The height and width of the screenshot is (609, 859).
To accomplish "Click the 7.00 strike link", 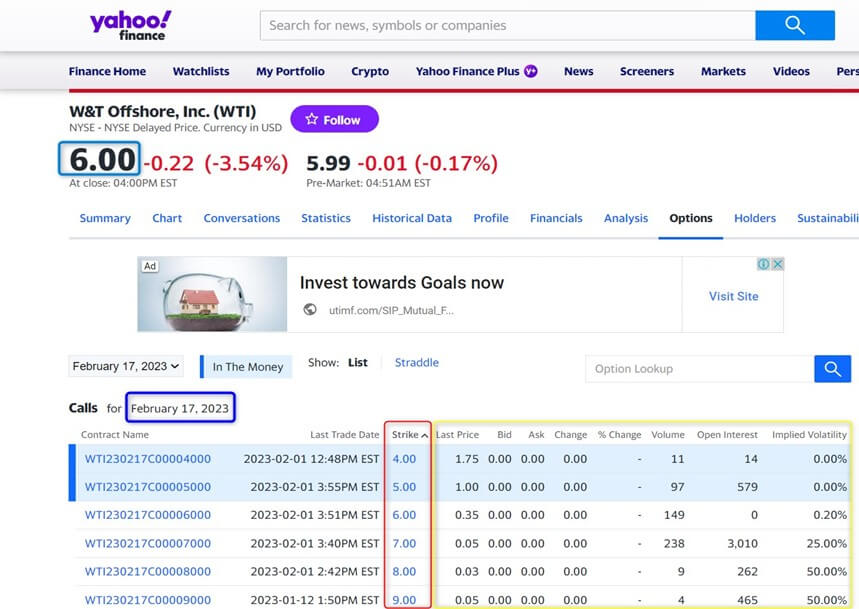I will 404,543.
